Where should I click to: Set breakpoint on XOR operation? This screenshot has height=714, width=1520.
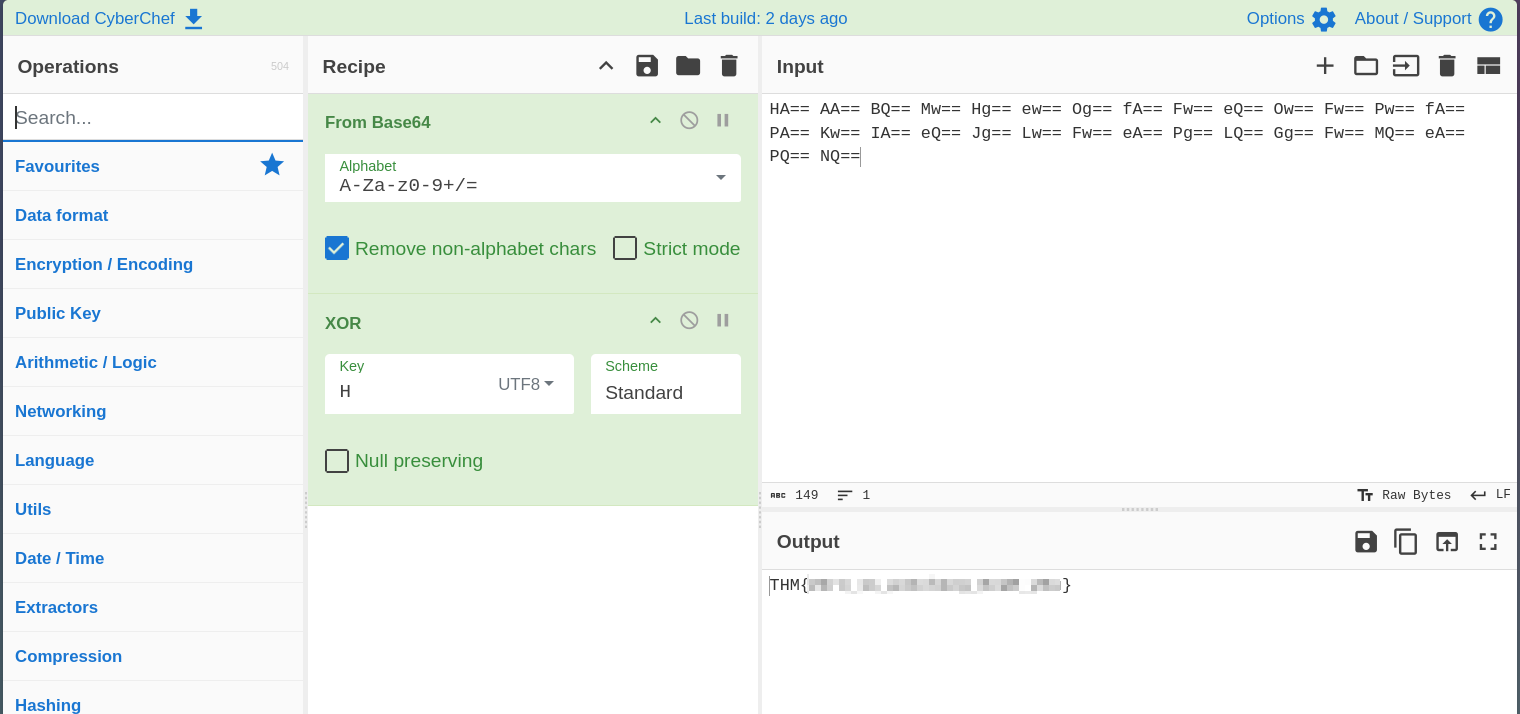(722, 320)
